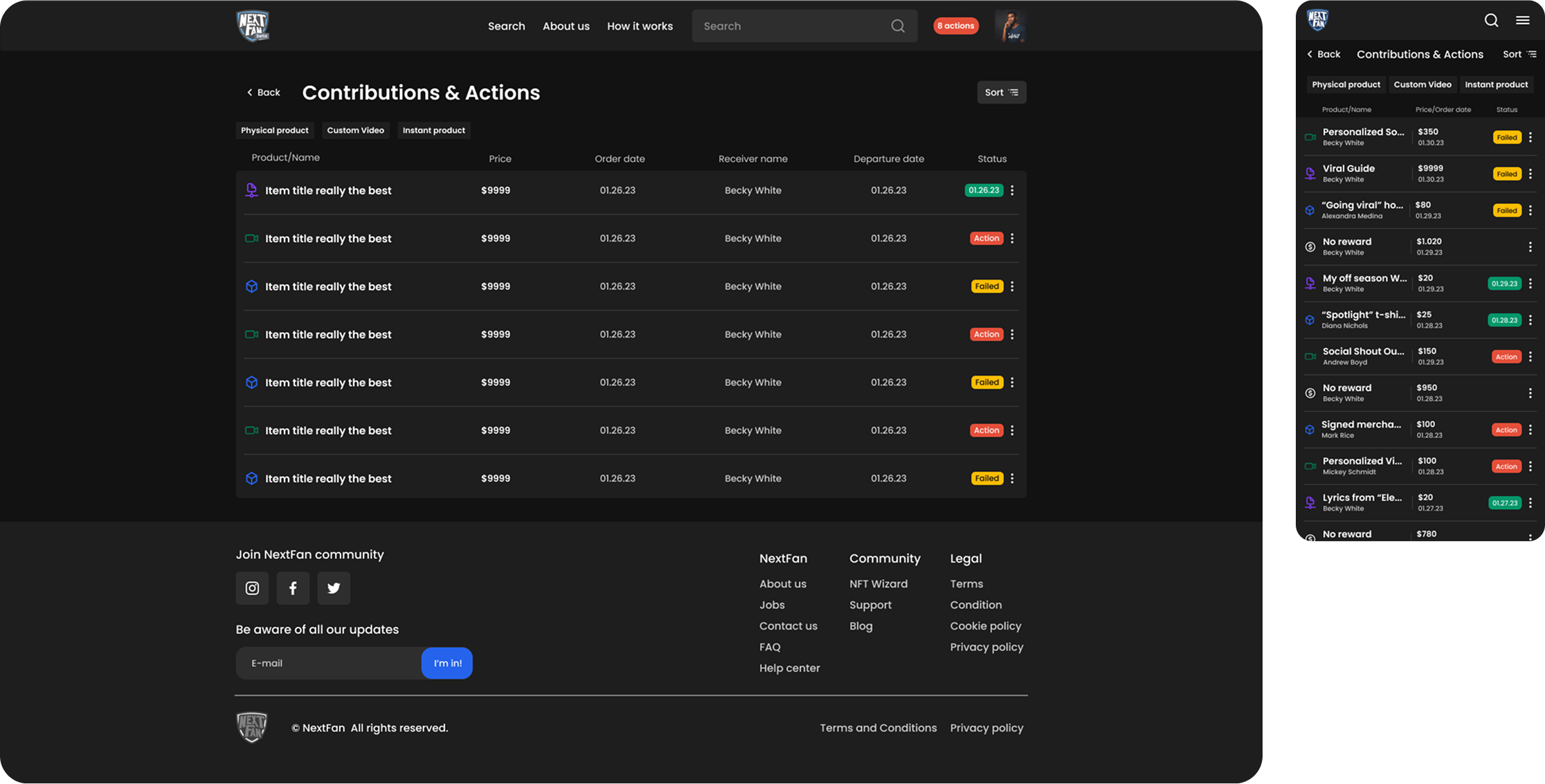The width and height of the screenshot is (1545, 784).
Task: Open kebab menu for Lyrics from "Ele... row
Action: click(x=1530, y=503)
